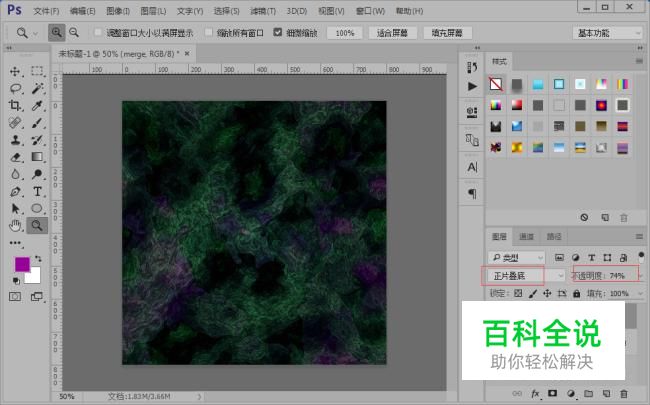Viewport: 650px width, 405px height.
Task: Select the Pen tool
Action: 15,192
